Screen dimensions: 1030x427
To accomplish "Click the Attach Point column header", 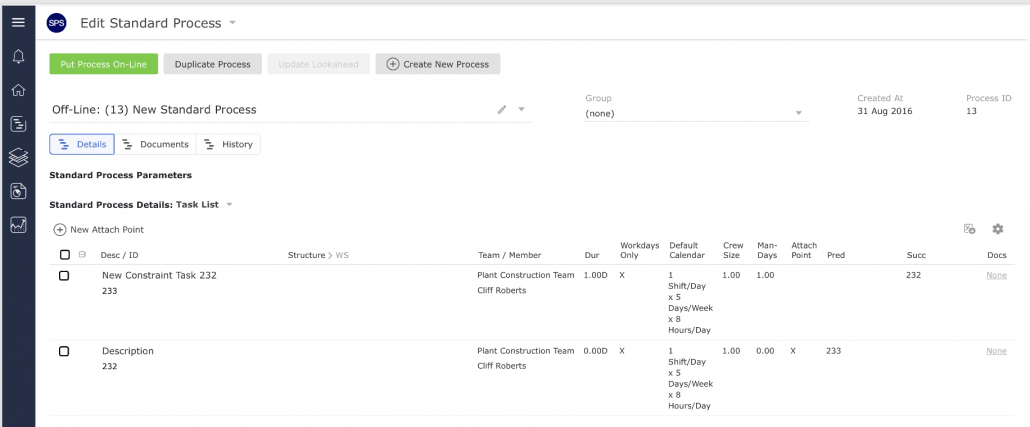I will [804, 250].
